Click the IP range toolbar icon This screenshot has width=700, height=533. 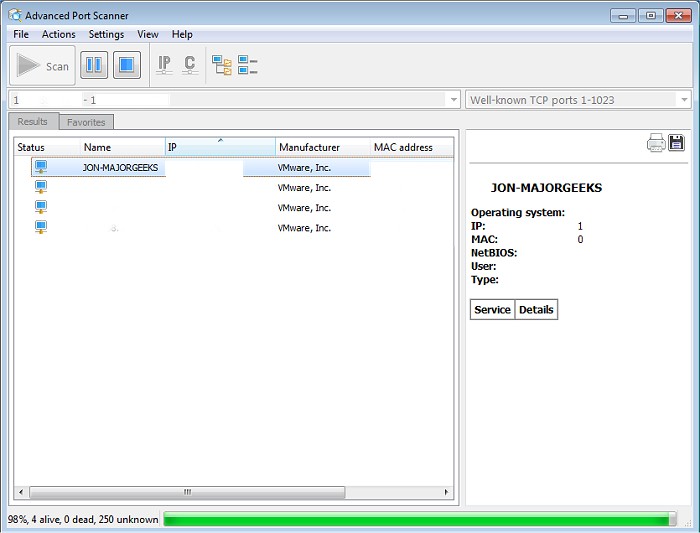click(164, 65)
